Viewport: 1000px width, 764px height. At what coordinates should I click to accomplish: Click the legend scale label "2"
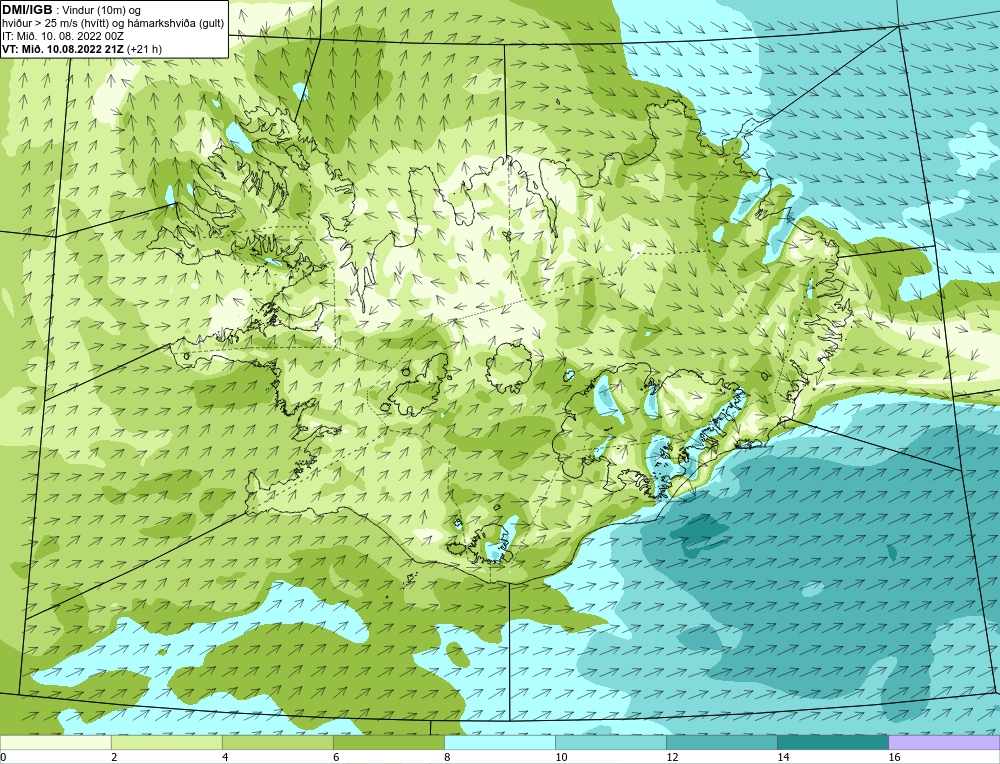tap(114, 757)
